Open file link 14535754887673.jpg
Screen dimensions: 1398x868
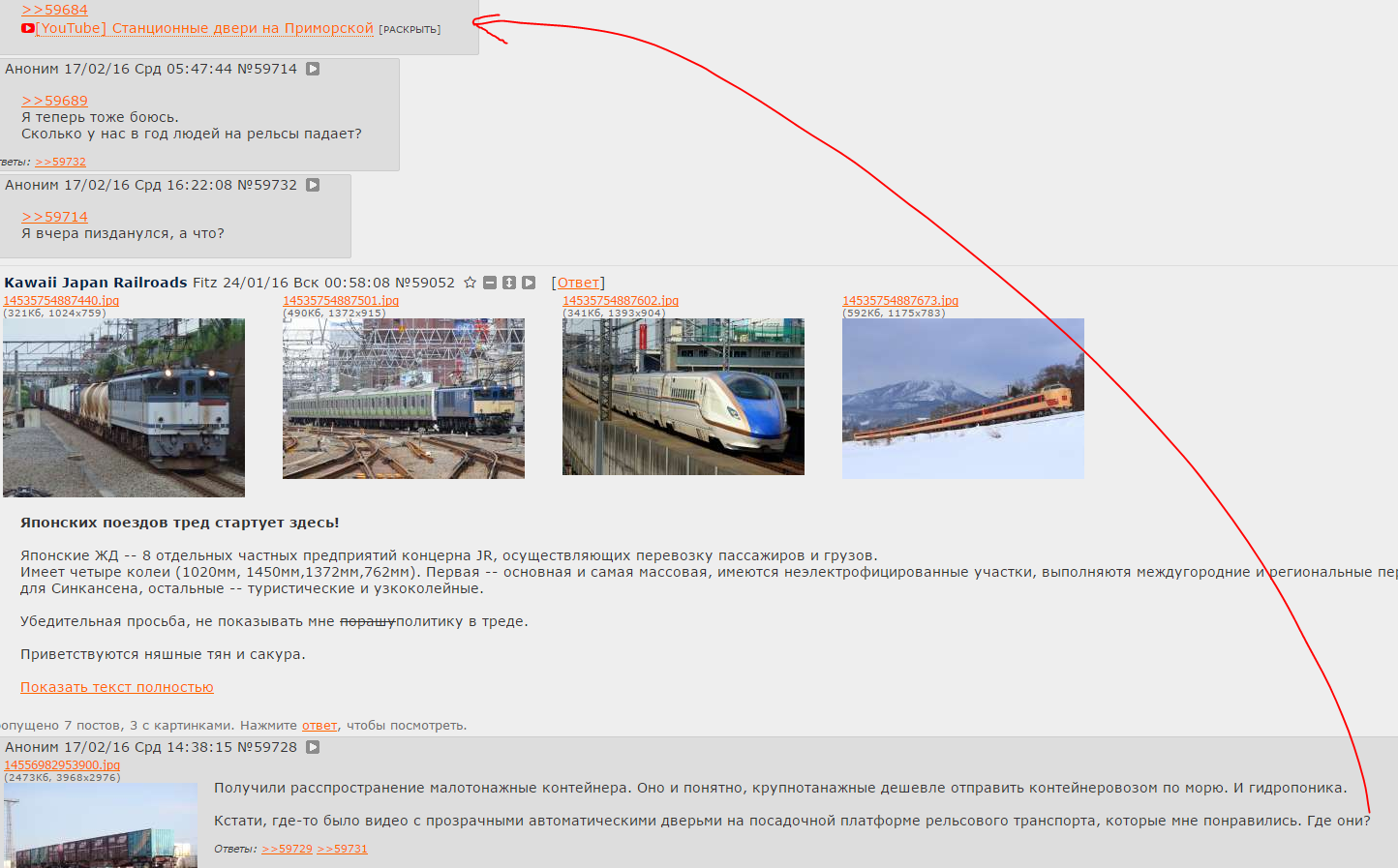point(900,301)
